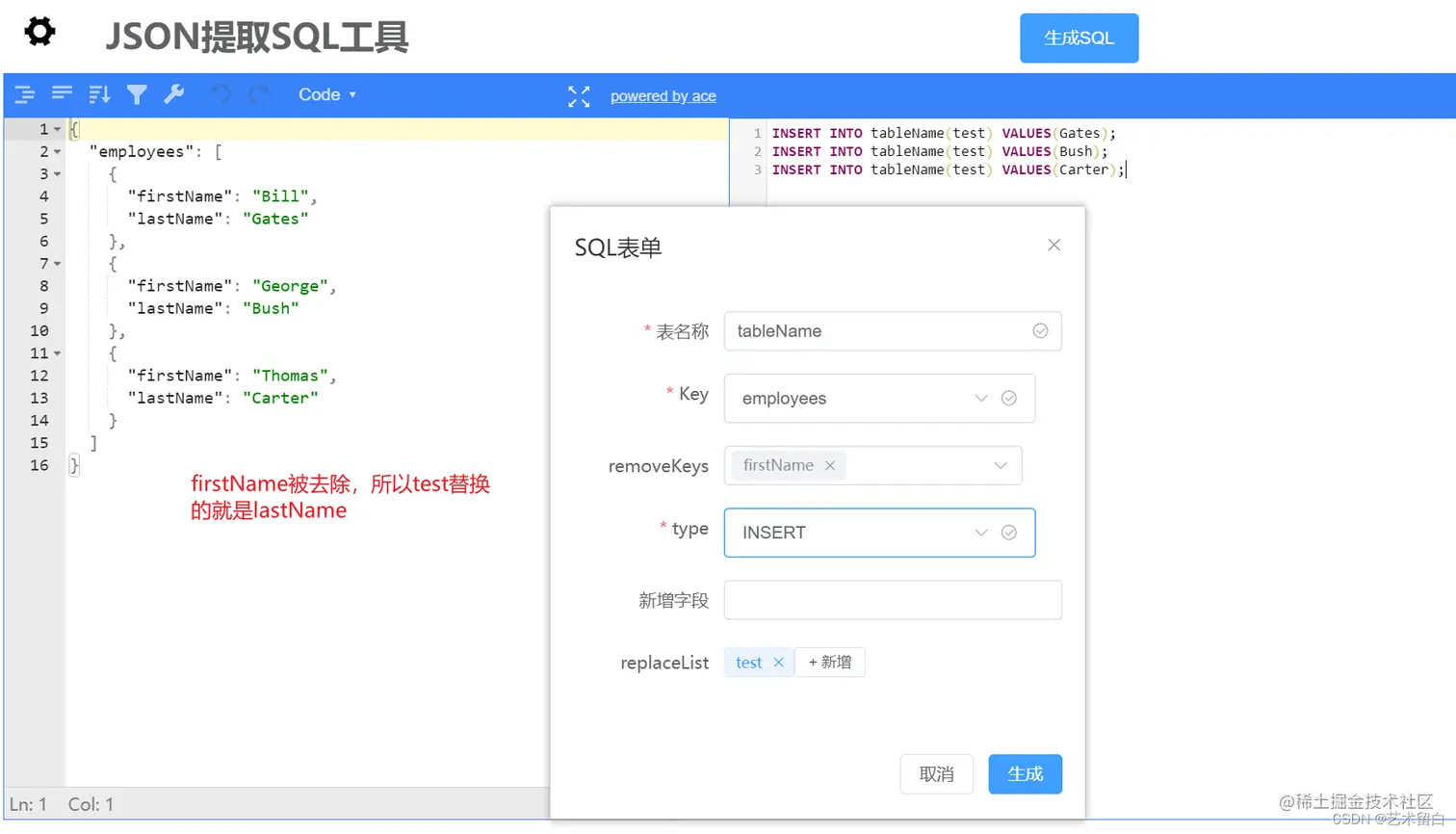Image resolution: width=1456 pixels, height=834 pixels.
Task: Remove the test tag from replaceList
Action: [778, 663]
